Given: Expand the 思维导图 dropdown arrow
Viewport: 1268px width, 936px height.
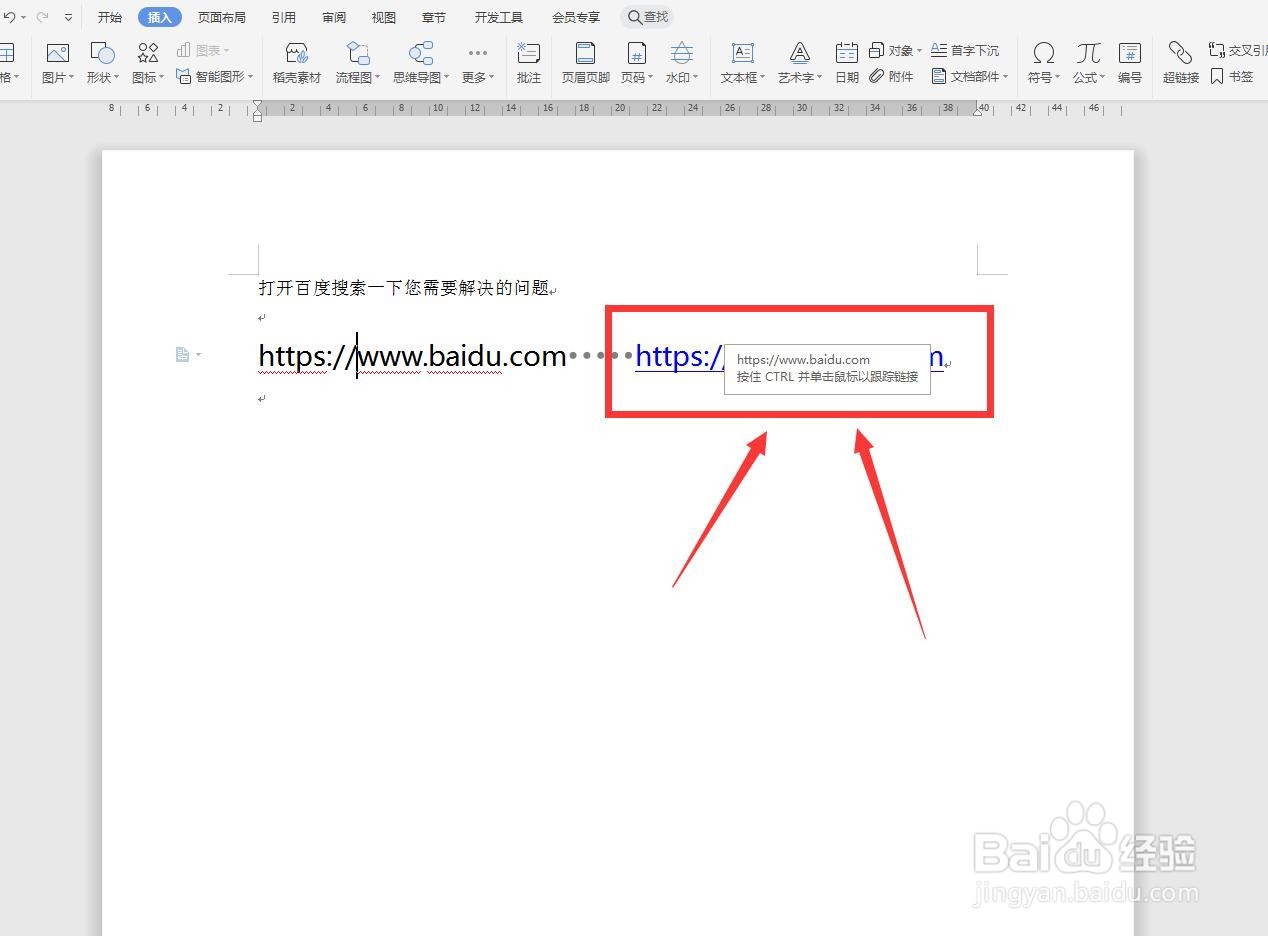Looking at the screenshot, I should [446, 78].
